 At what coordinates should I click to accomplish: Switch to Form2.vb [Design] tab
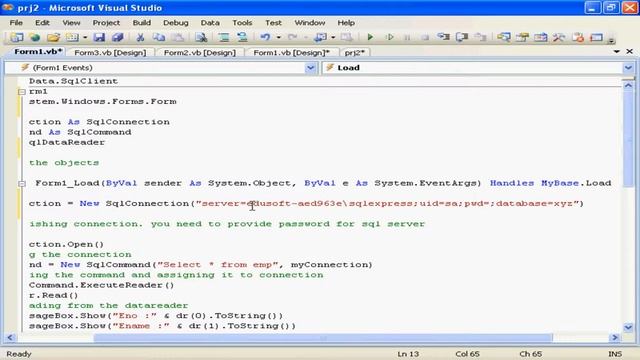click(x=200, y=53)
